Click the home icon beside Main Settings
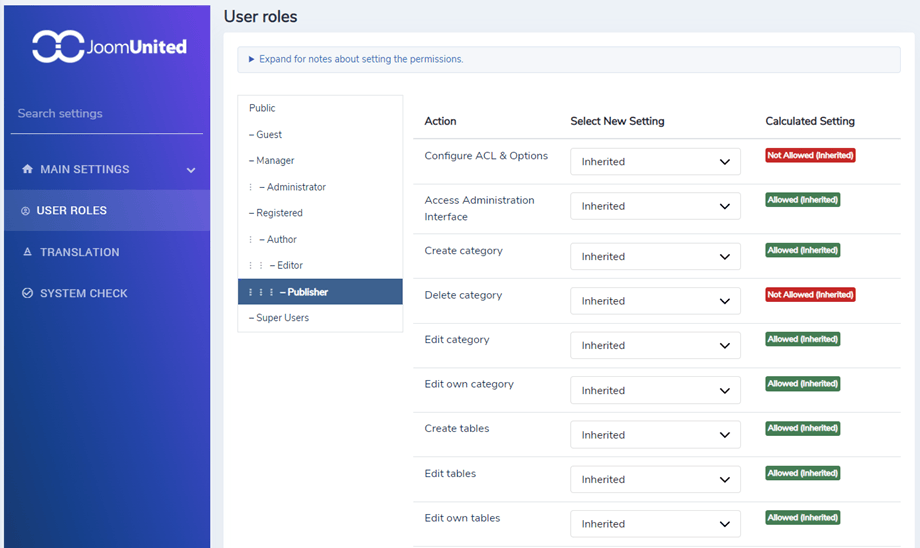920x548 pixels. (x=27, y=170)
